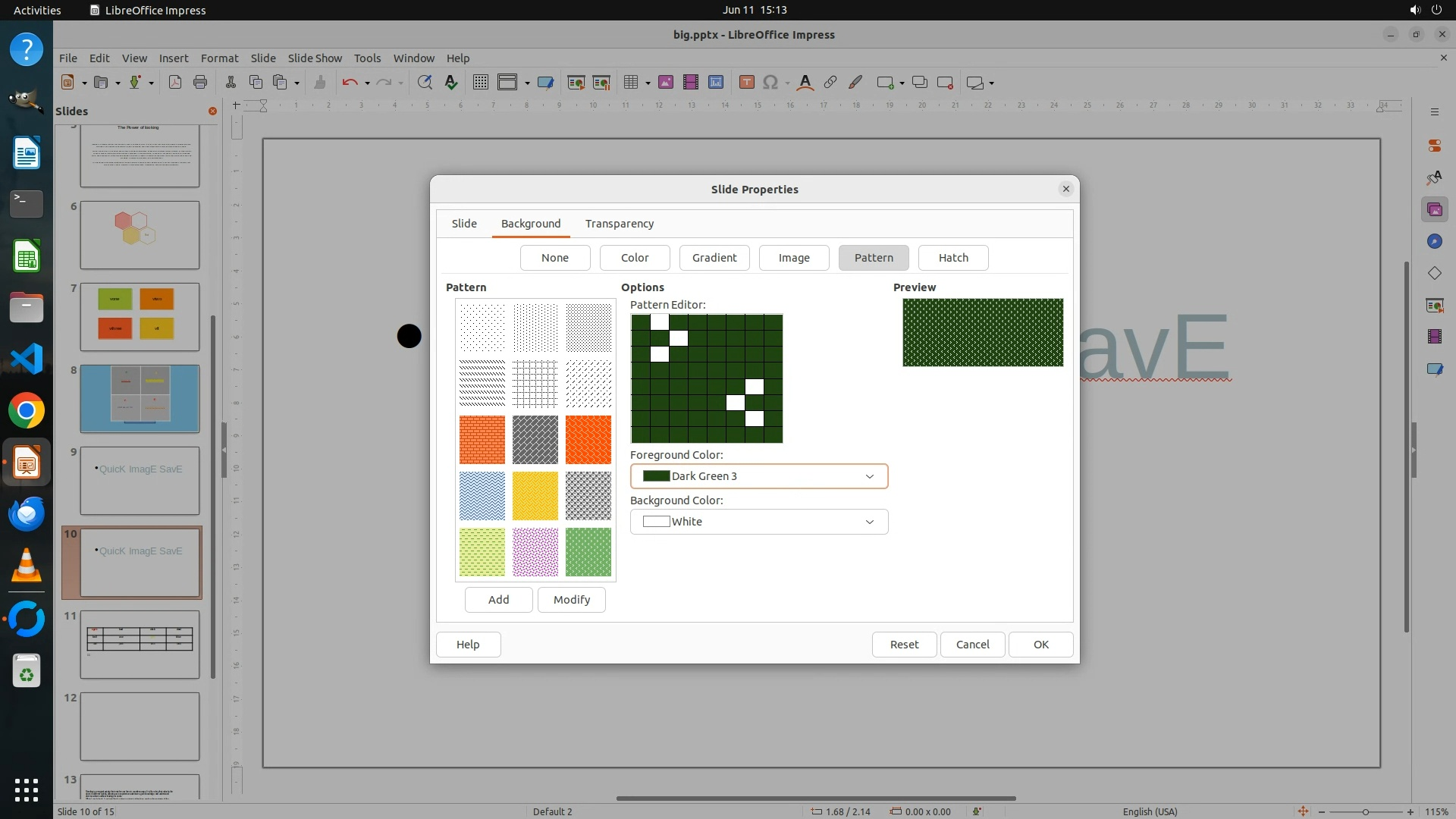This screenshot has height=819, width=1456.
Task: Set background fill to None
Action: click(x=555, y=258)
